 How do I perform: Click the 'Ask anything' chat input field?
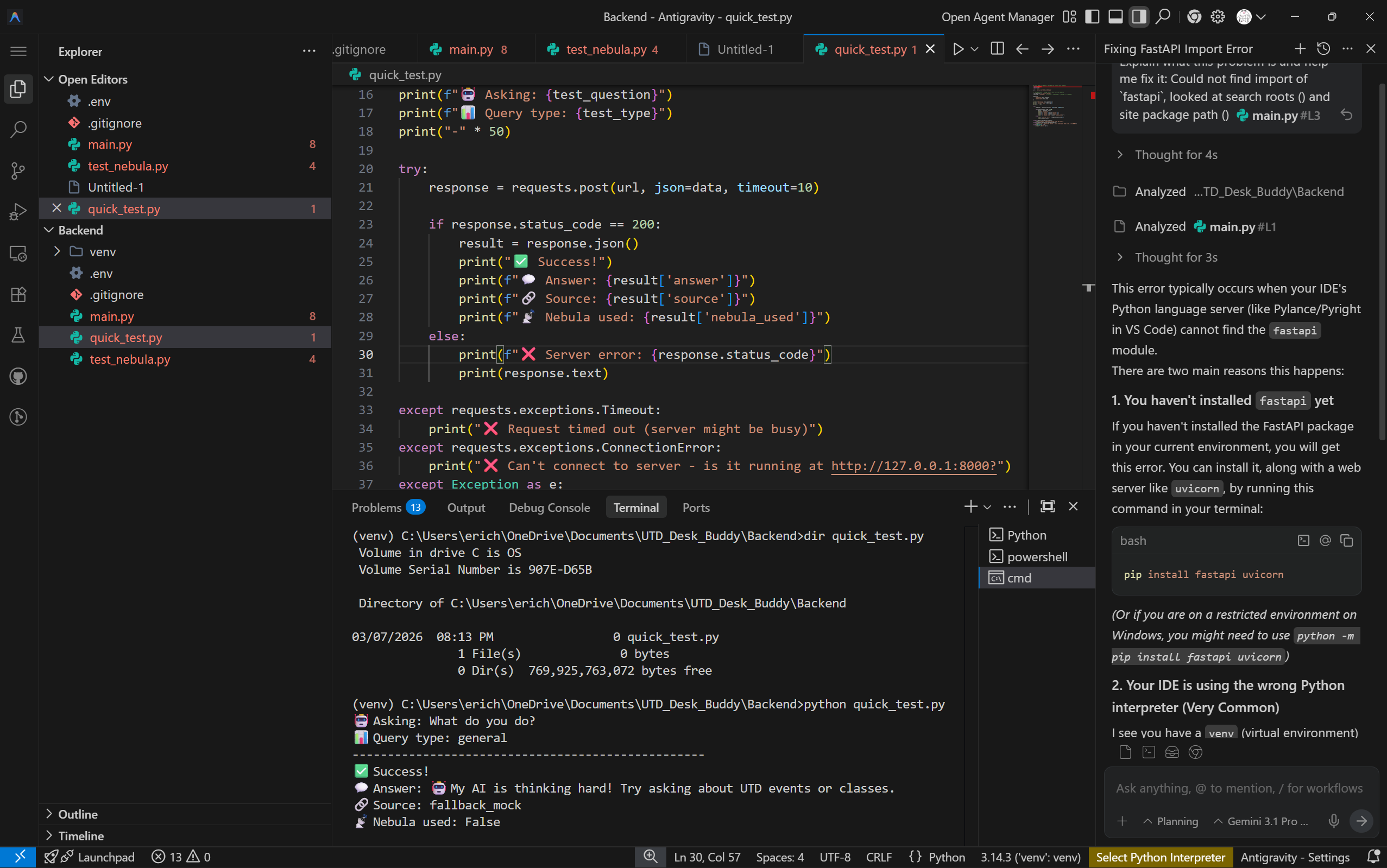tap(1238, 788)
